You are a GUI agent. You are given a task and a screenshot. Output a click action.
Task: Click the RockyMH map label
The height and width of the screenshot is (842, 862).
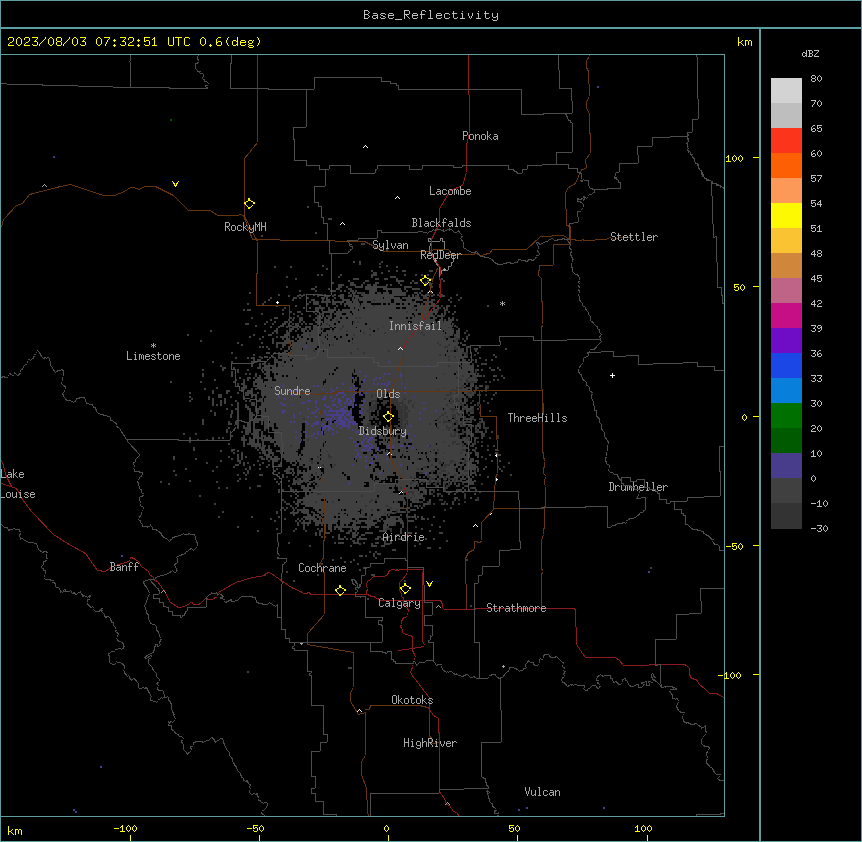[245, 227]
